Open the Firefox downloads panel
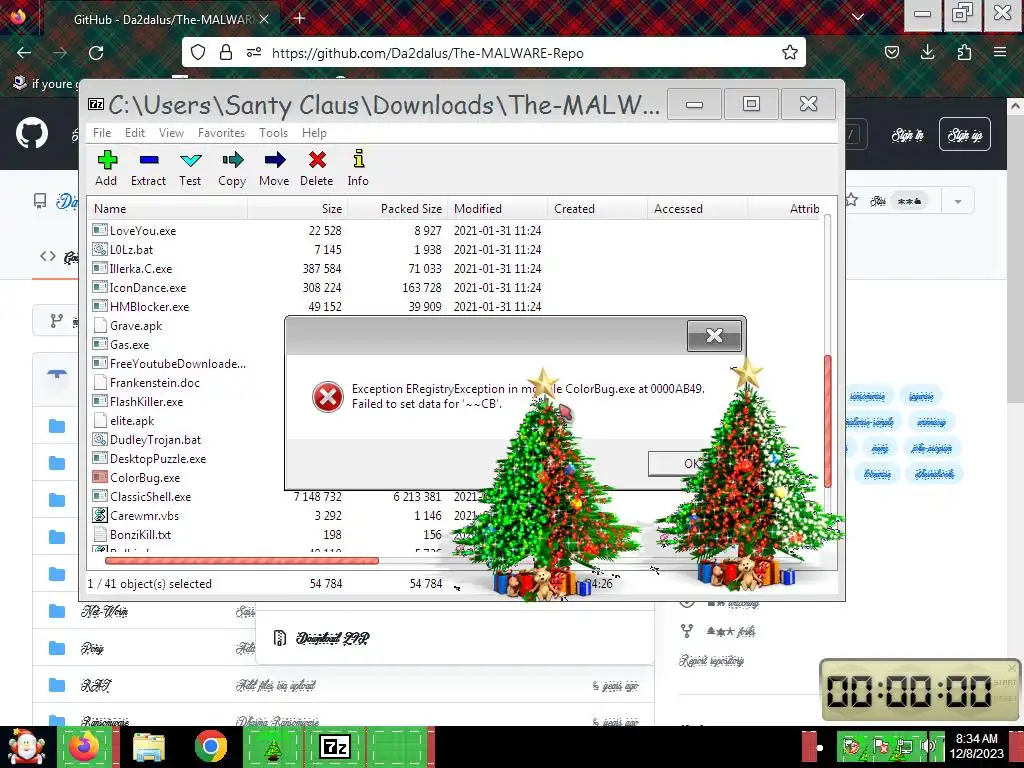The height and width of the screenshot is (768, 1024). (x=927, y=53)
